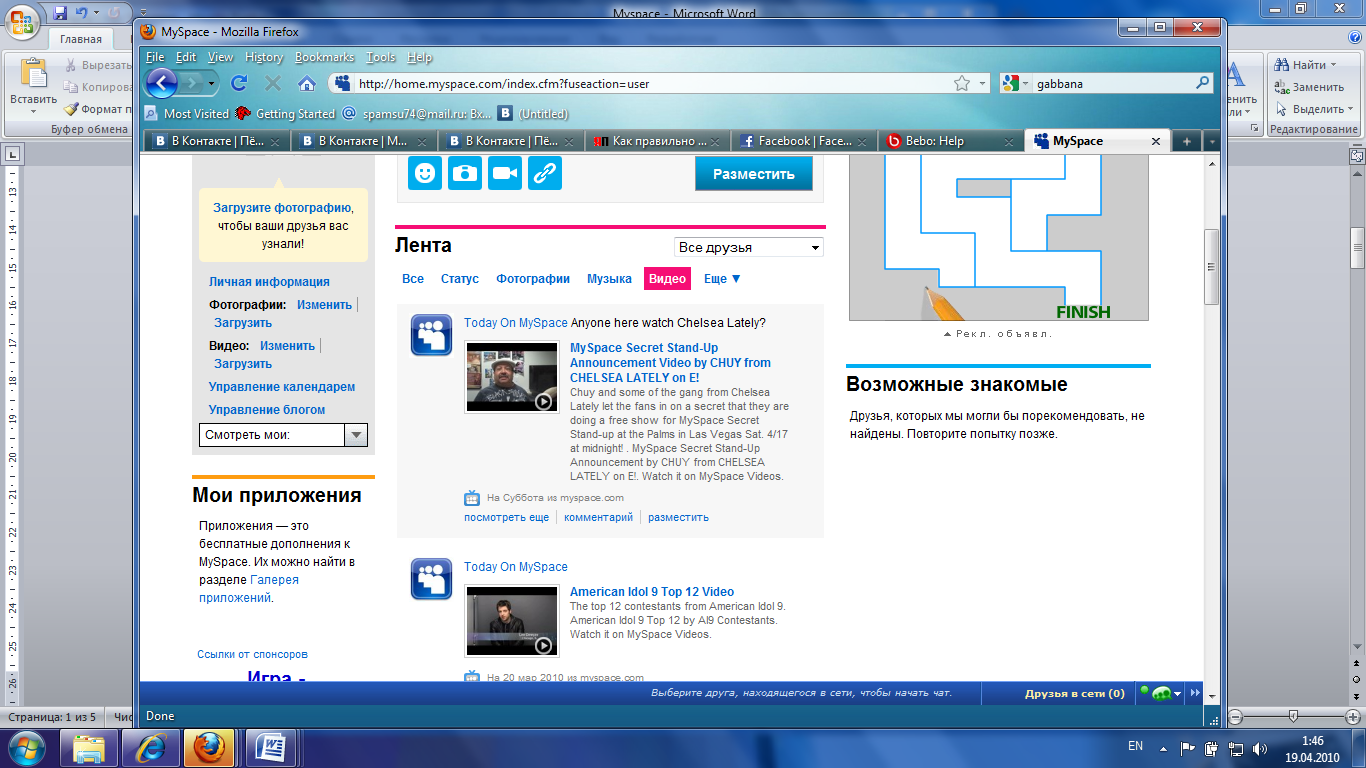
Task: Show hidden tray icons arrow
Action: (1163, 747)
